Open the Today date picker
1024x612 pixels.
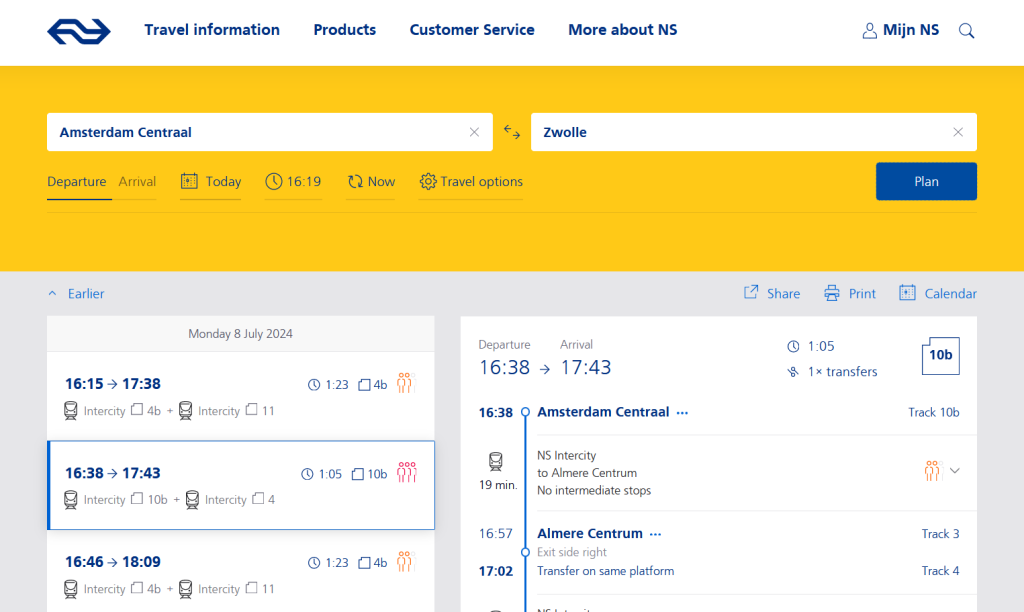(211, 182)
